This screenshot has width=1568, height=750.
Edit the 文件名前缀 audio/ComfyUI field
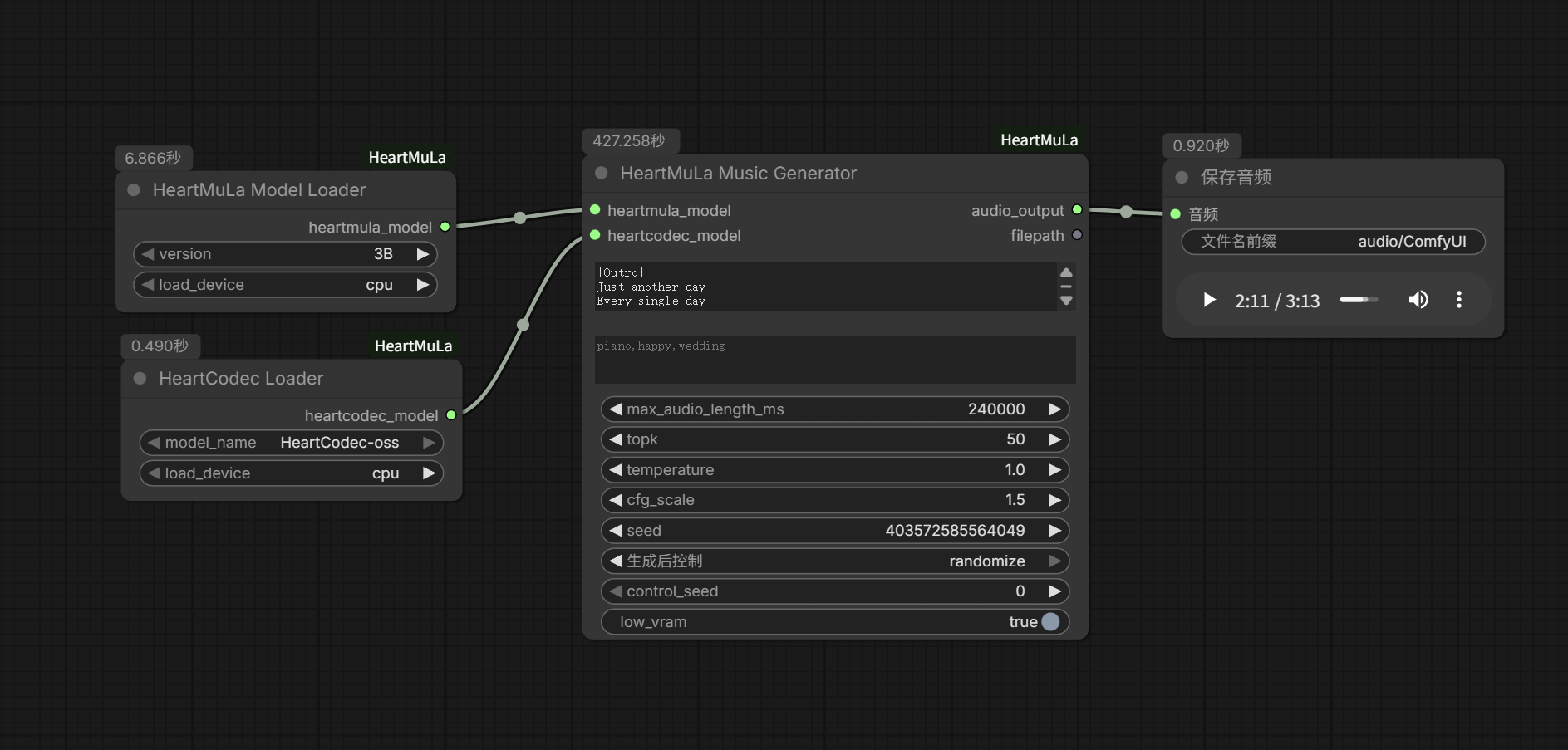(x=1333, y=242)
